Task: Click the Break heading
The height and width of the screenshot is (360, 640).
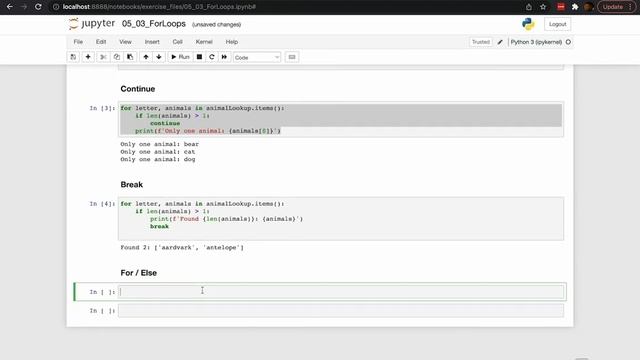Action: (131, 184)
